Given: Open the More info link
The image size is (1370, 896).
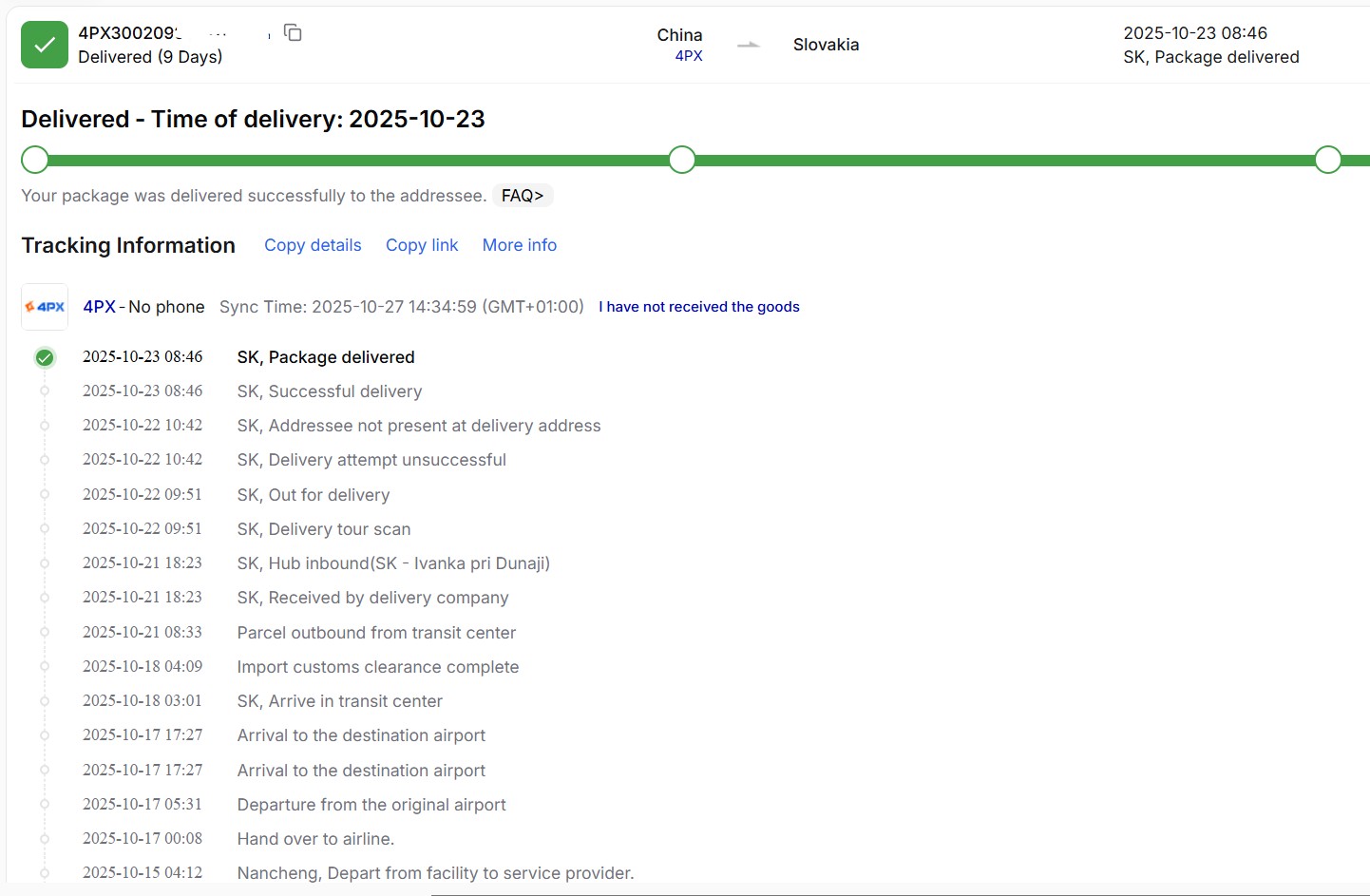Looking at the screenshot, I should pyautogui.click(x=519, y=245).
